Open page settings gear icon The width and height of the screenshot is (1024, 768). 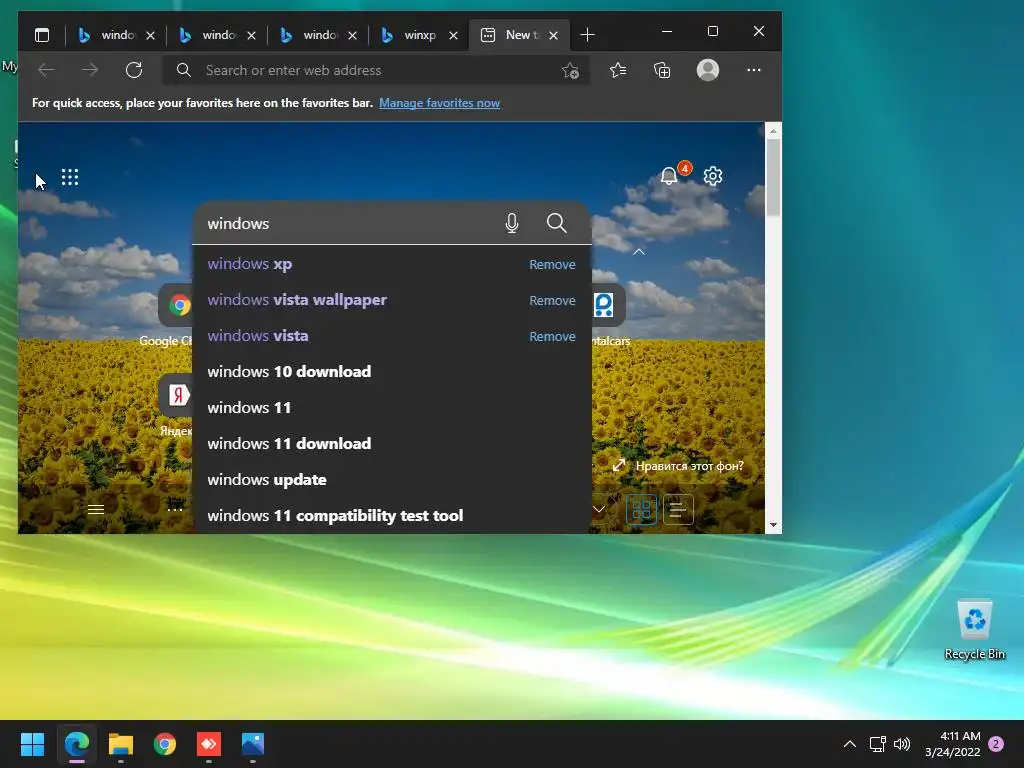point(712,176)
